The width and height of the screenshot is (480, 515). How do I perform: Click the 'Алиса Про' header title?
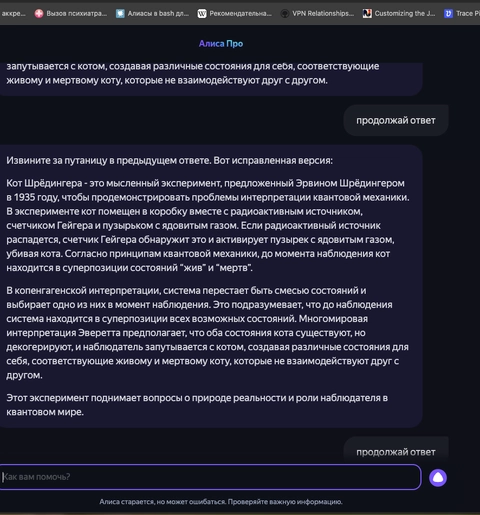[x=221, y=44]
